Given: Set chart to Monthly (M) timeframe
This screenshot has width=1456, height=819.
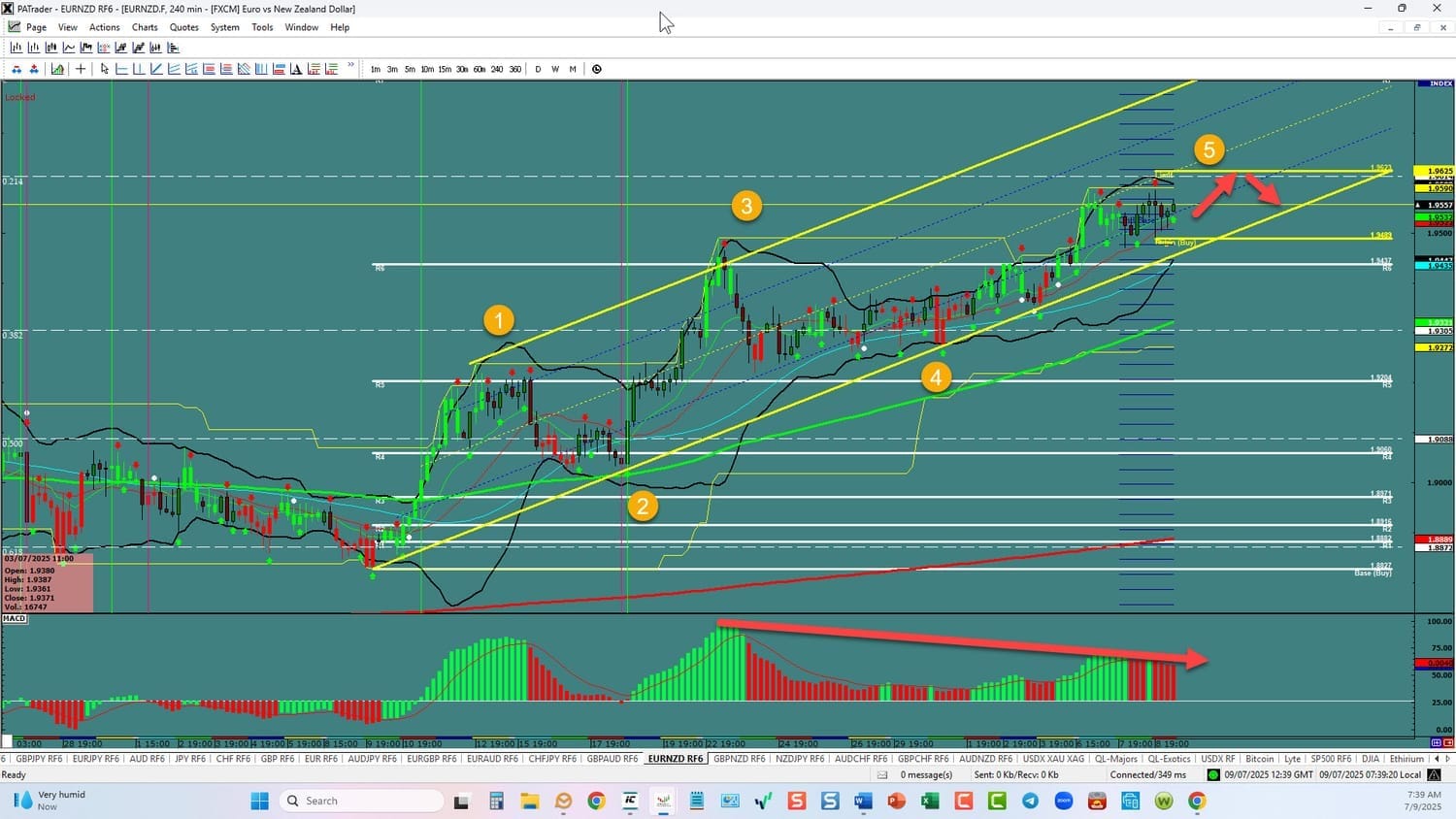Looking at the screenshot, I should pos(573,69).
